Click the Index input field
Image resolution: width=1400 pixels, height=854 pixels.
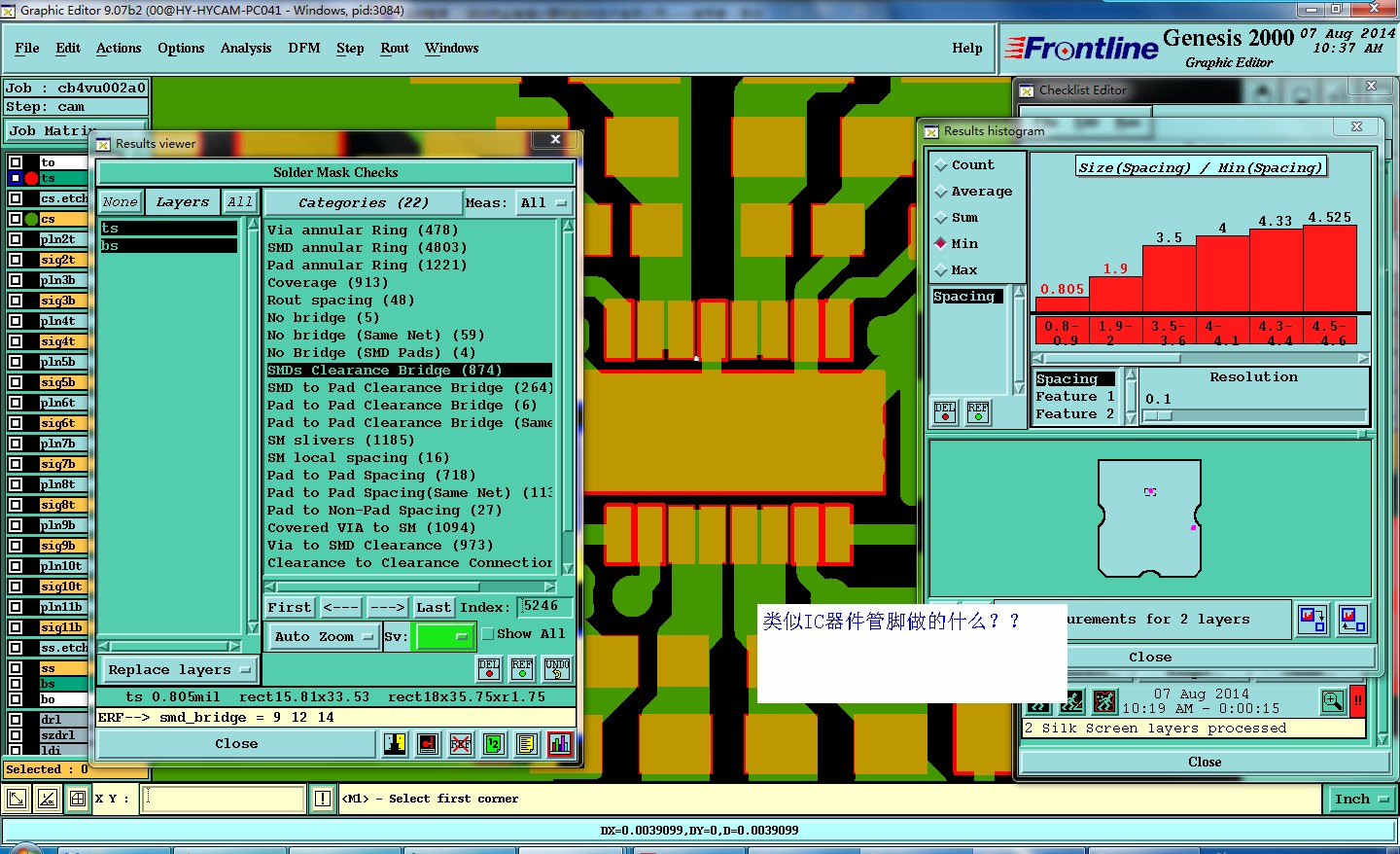coord(545,607)
